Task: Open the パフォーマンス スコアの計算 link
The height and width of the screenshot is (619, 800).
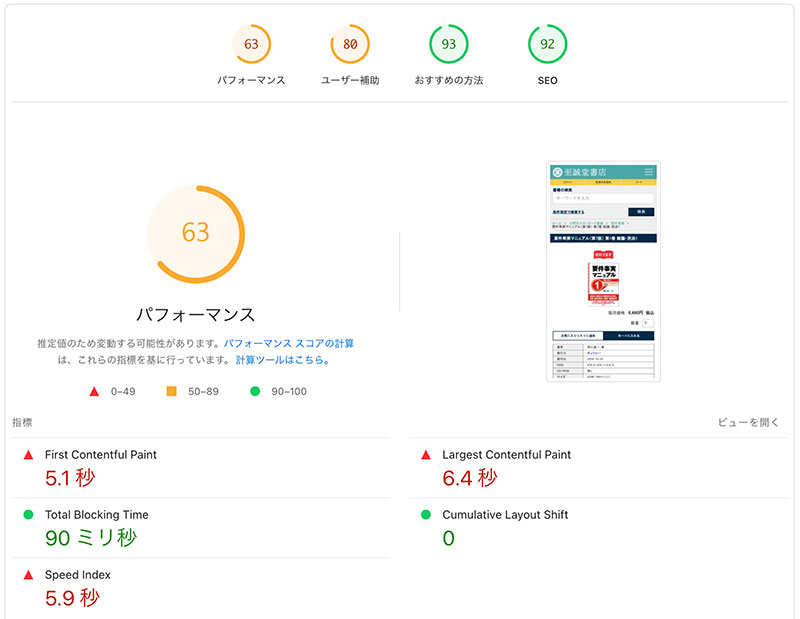Action: (289, 343)
